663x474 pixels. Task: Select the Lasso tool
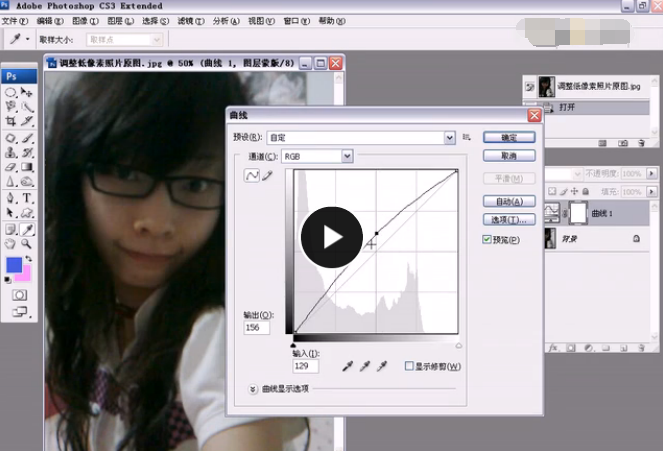pos(11,107)
